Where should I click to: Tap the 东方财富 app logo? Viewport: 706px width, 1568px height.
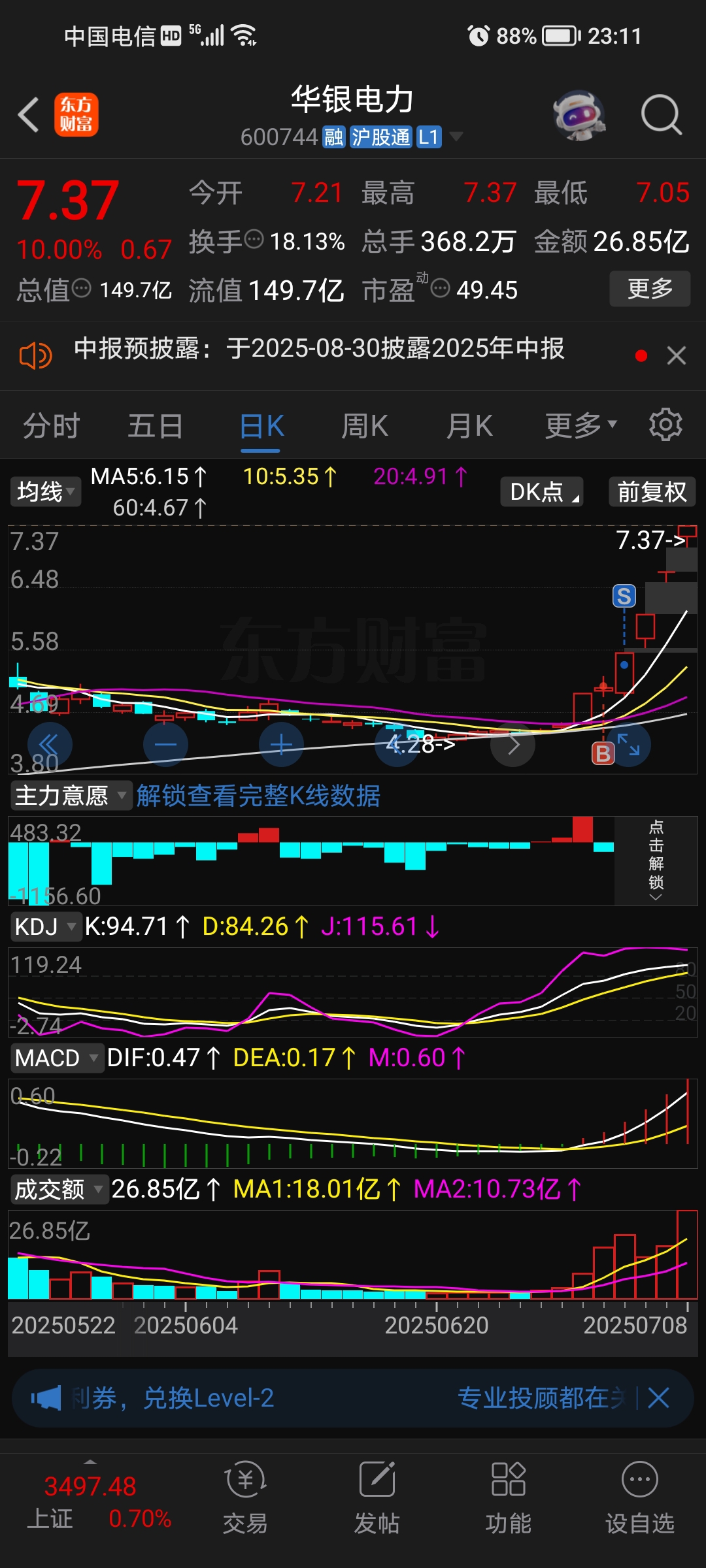(76, 114)
